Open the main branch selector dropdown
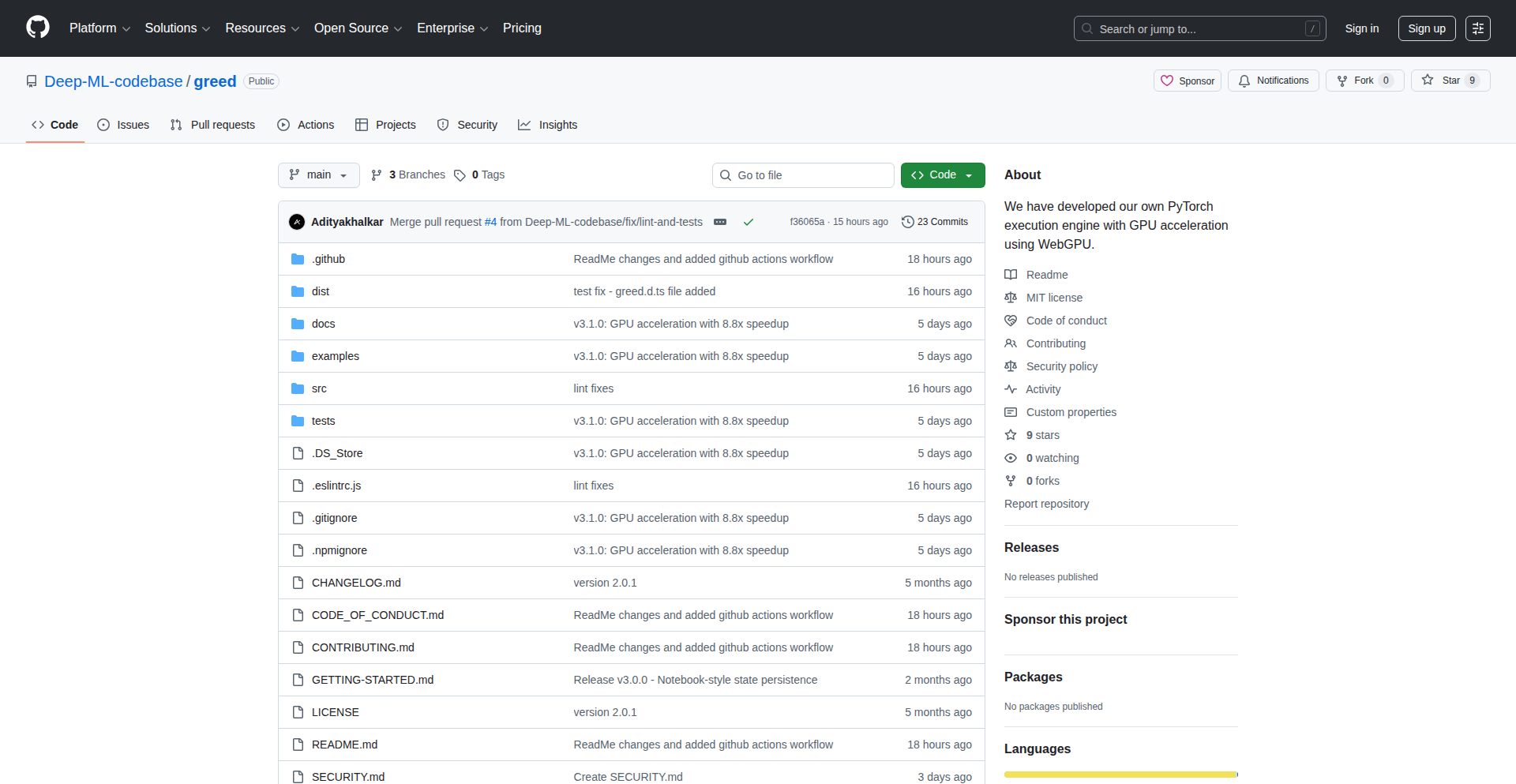The height and width of the screenshot is (784, 1516). (x=318, y=174)
